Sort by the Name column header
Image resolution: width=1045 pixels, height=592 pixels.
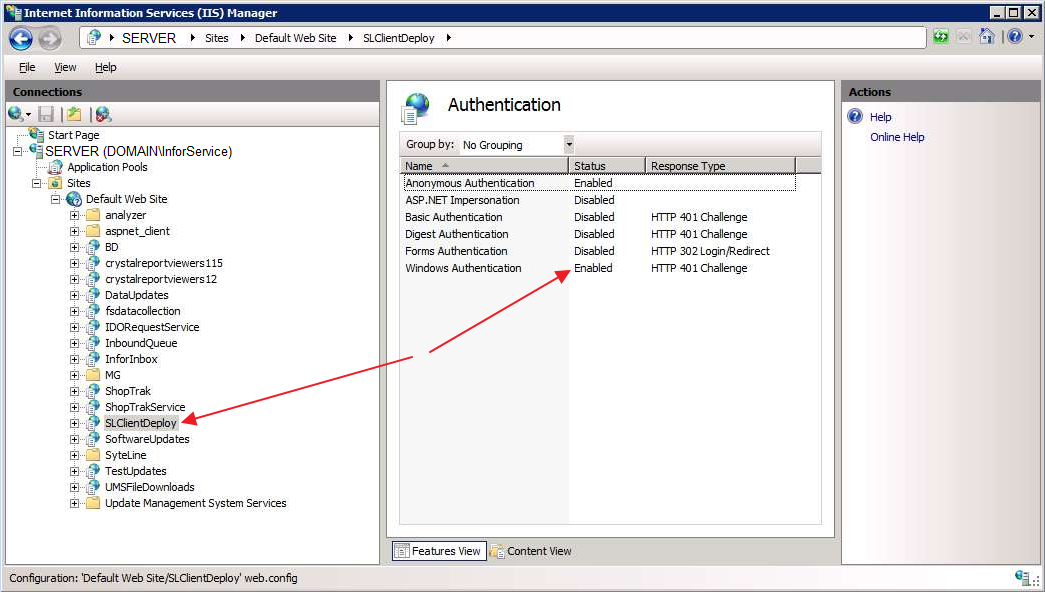pyautogui.click(x=484, y=165)
